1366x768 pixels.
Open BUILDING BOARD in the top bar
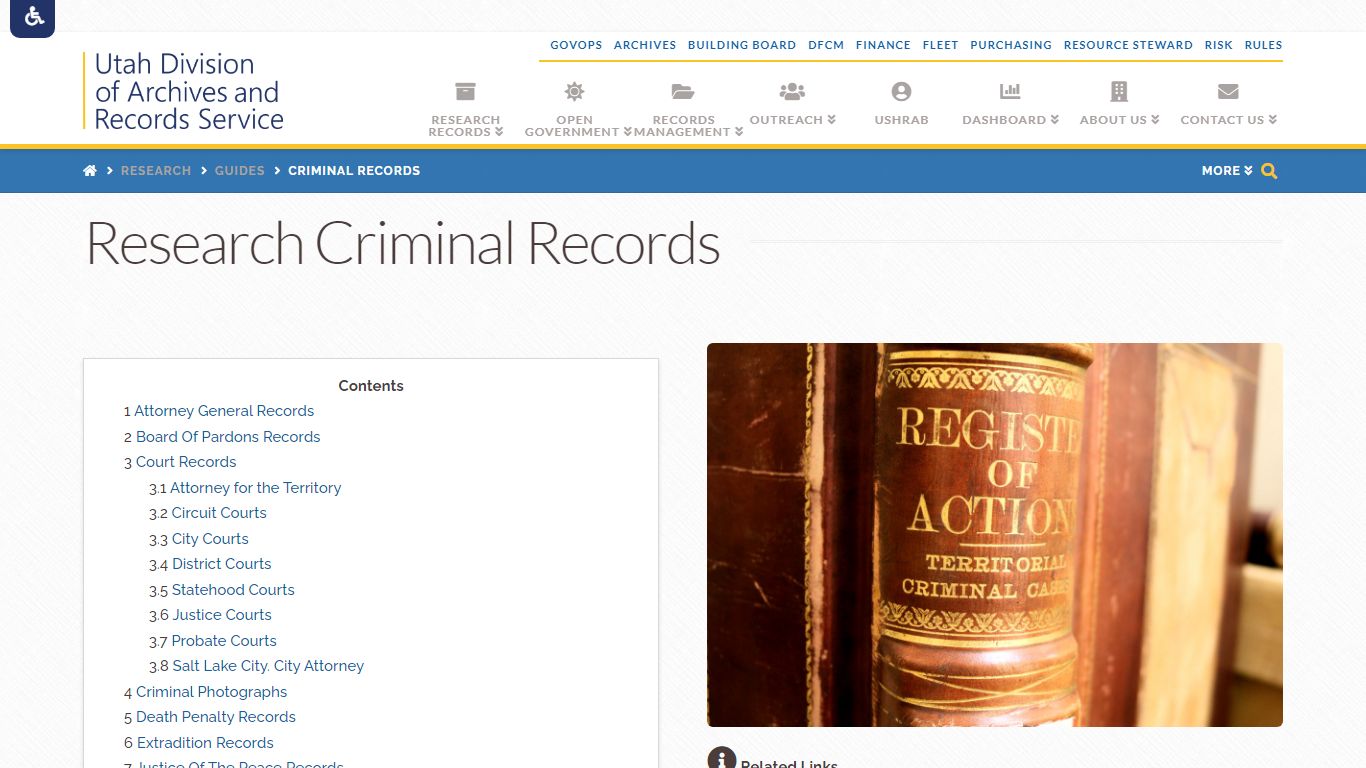click(742, 45)
